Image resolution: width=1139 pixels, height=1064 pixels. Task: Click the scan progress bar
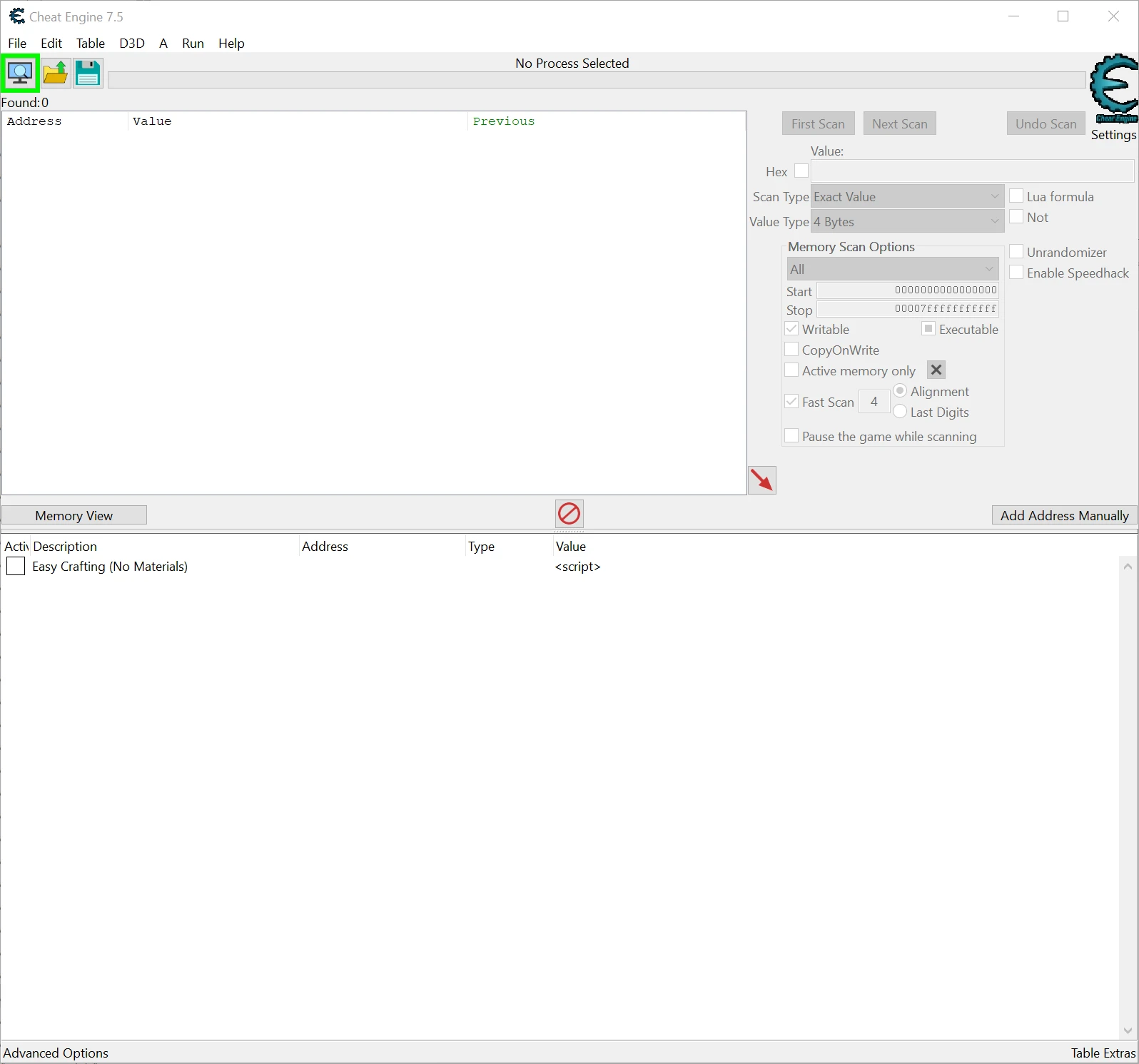(x=596, y=80)
